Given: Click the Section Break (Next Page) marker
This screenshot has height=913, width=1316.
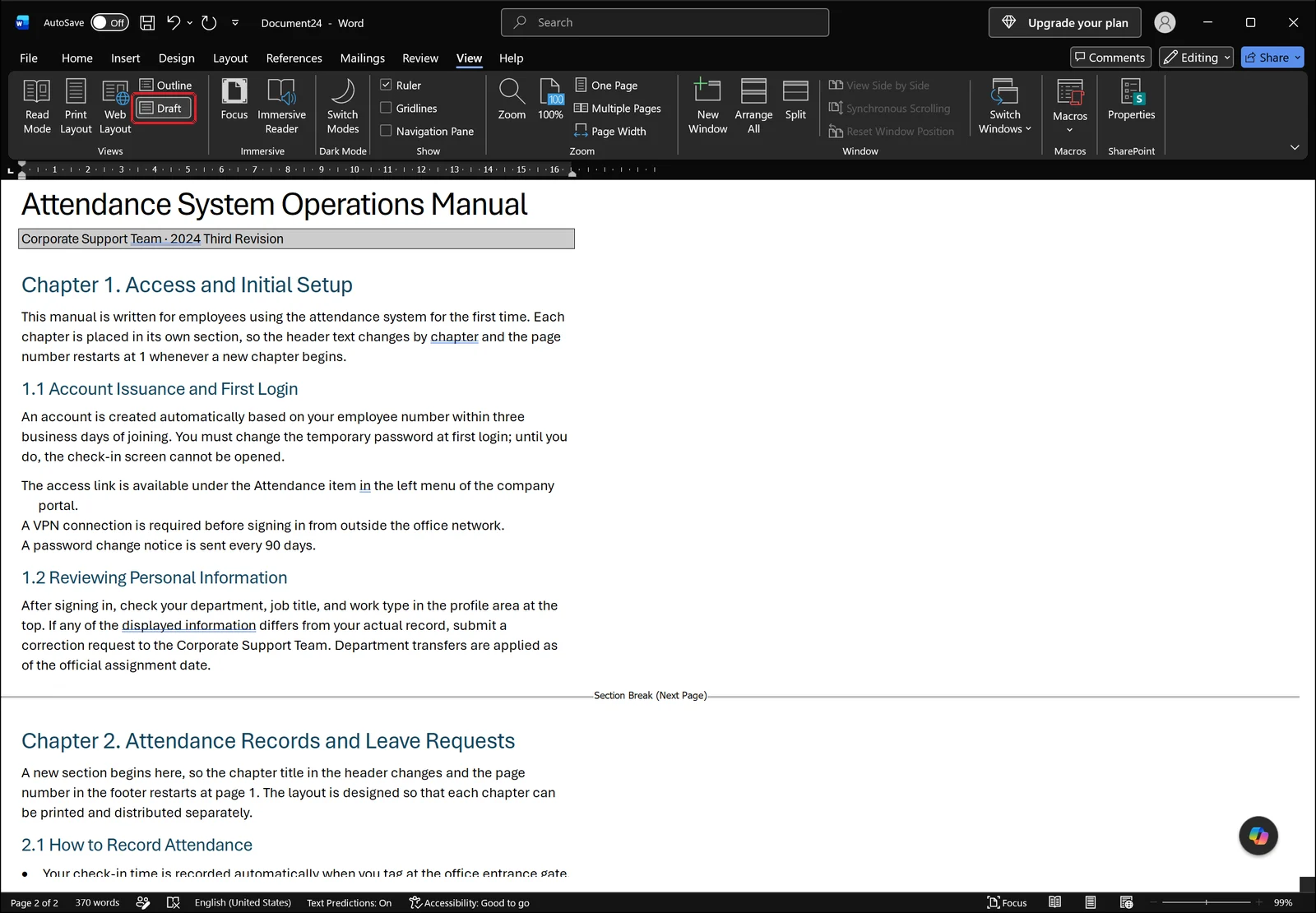Looking at the screenshot, I should pos(650,696).
